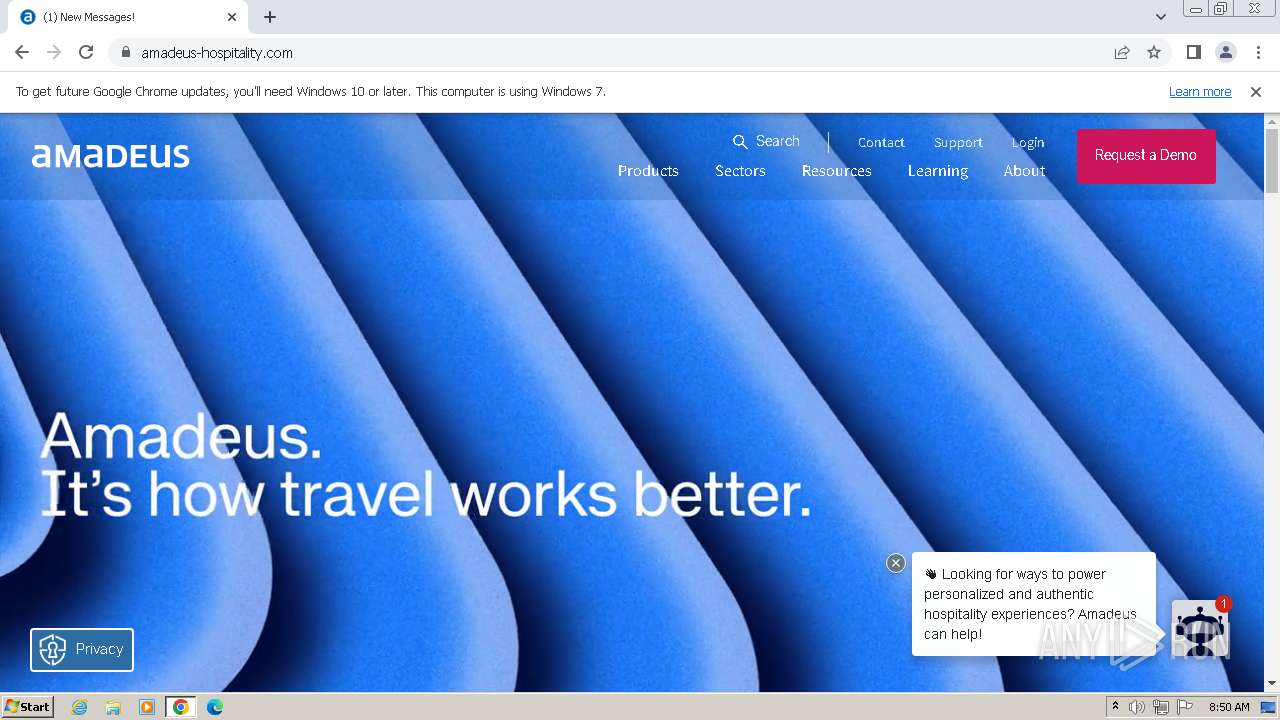Screen dimensions: 1280x720
Task: Open the About menu
Action: (x=1024, y=171)
